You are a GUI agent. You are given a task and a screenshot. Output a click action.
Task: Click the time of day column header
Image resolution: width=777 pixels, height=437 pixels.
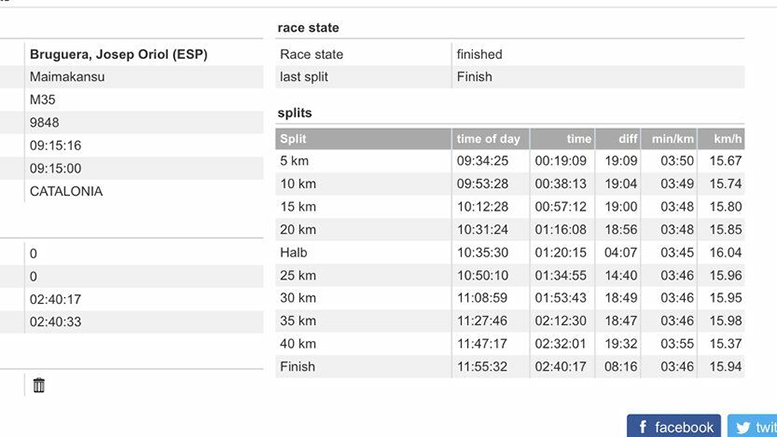(488, 139)
